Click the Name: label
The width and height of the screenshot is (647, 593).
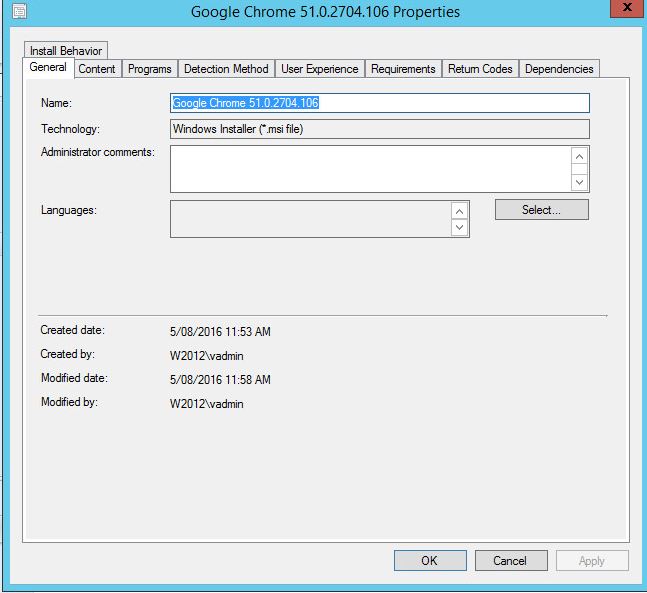56,103
